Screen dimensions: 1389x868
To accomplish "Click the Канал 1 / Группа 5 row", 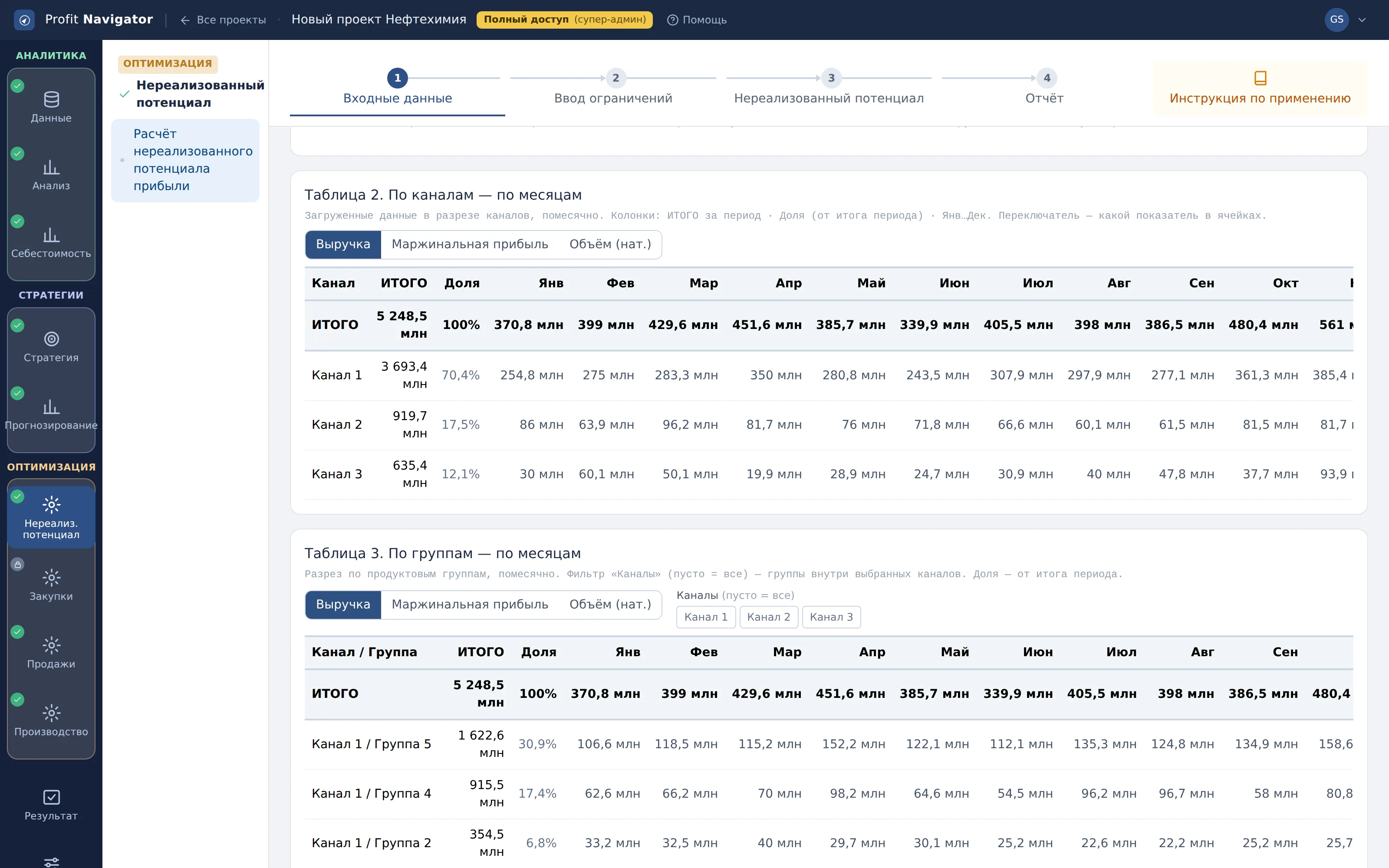I will [x=829, y=745].
